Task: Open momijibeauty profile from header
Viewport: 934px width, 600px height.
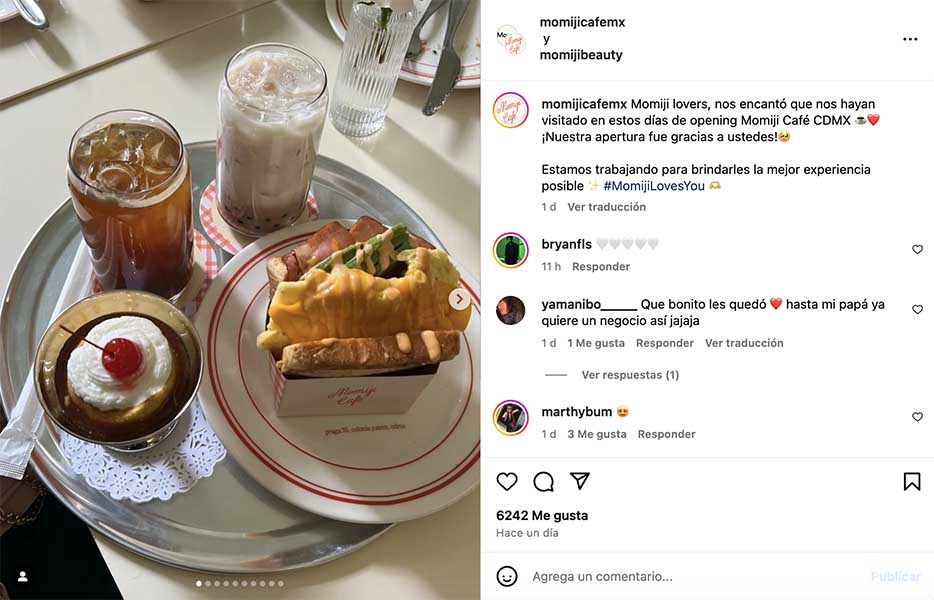Action: coord(581,55)
